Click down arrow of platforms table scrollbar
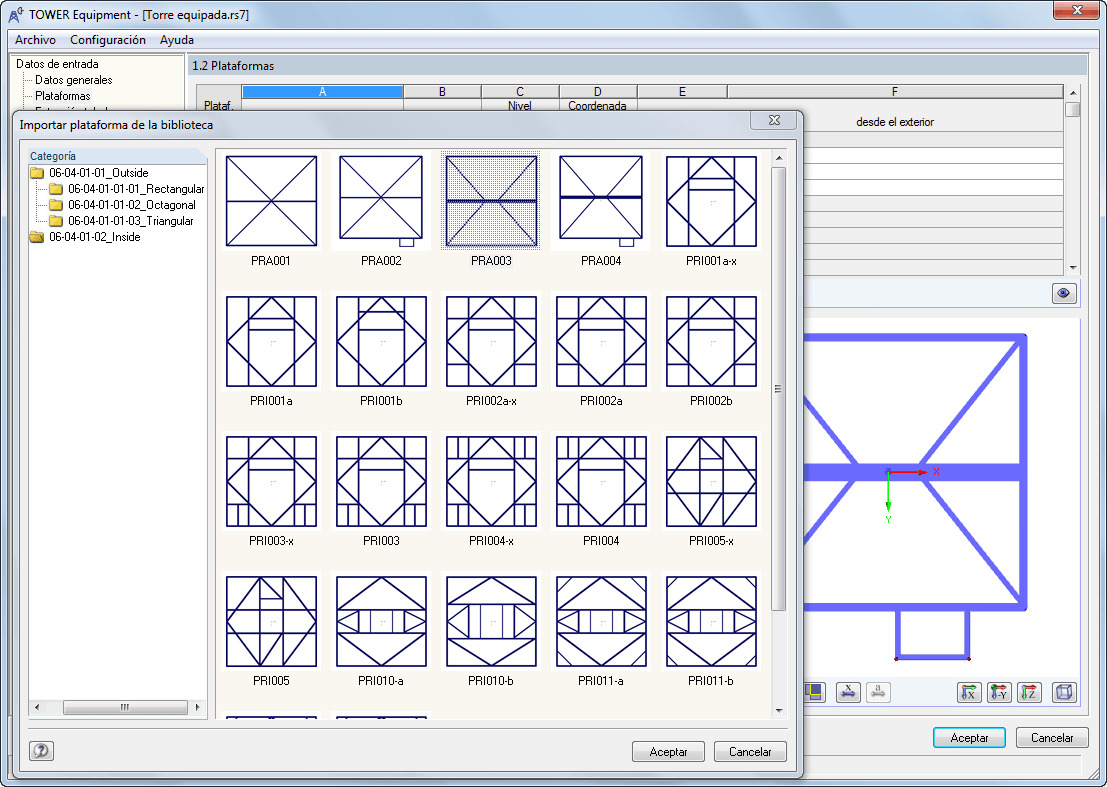 (1073, 268)
